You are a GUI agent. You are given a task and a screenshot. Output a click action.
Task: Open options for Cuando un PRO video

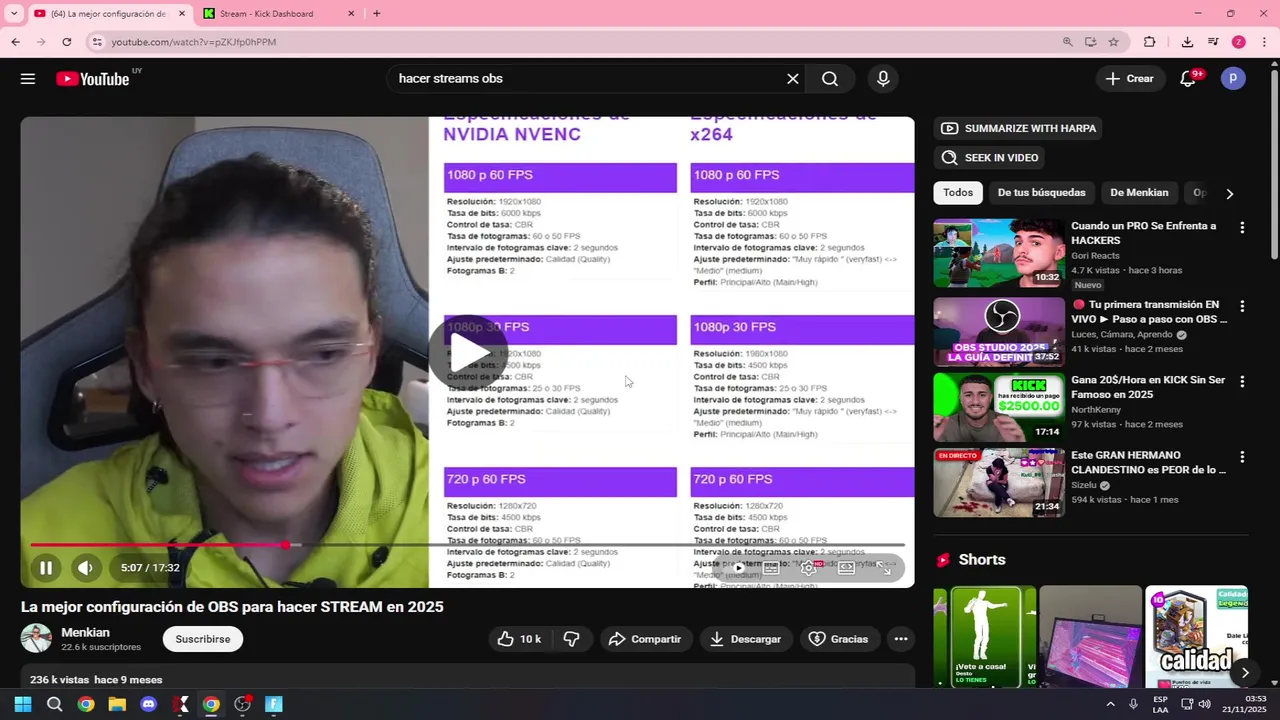(x=1242, y=228)
